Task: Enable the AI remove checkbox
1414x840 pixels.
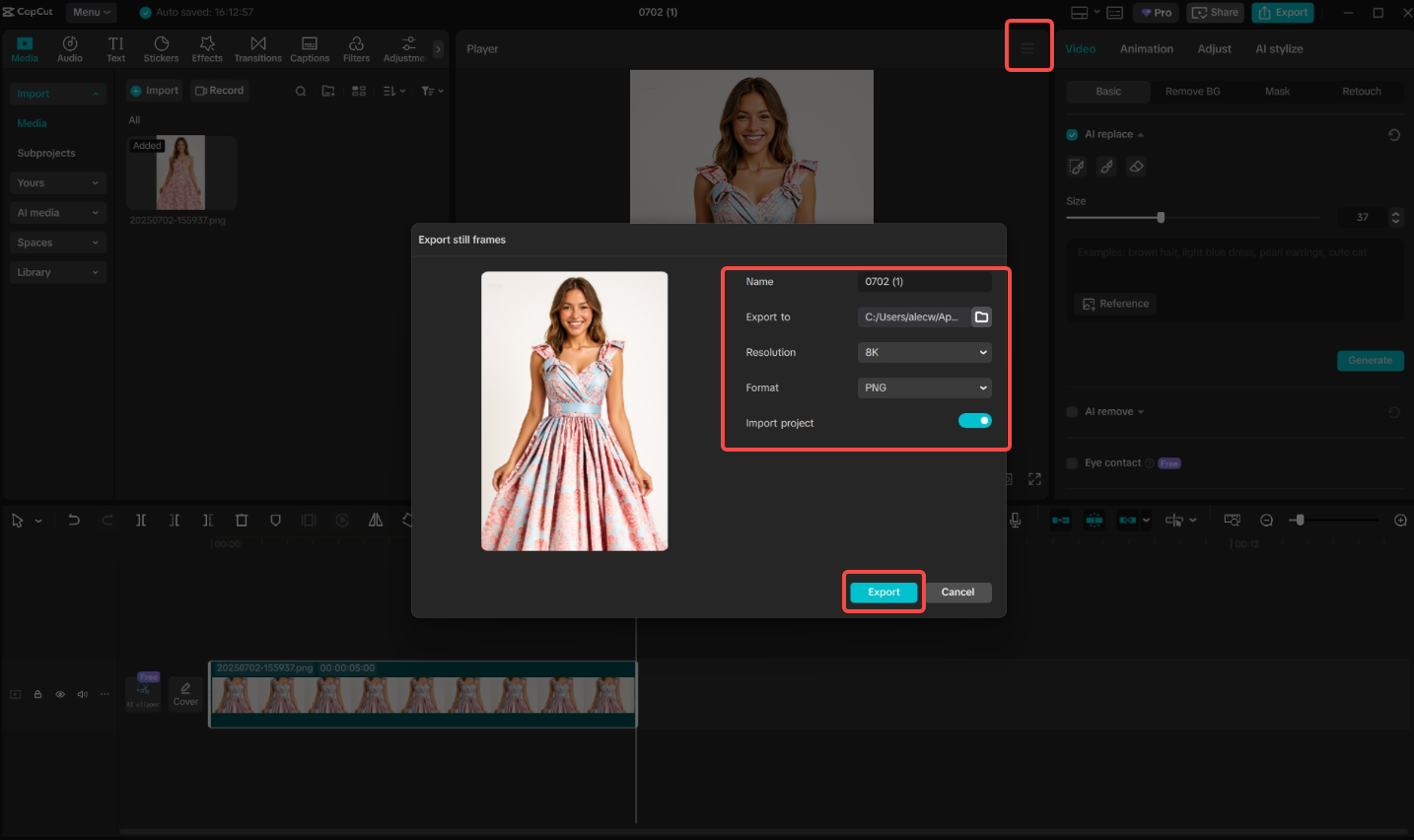Action: pos(1072,412)
